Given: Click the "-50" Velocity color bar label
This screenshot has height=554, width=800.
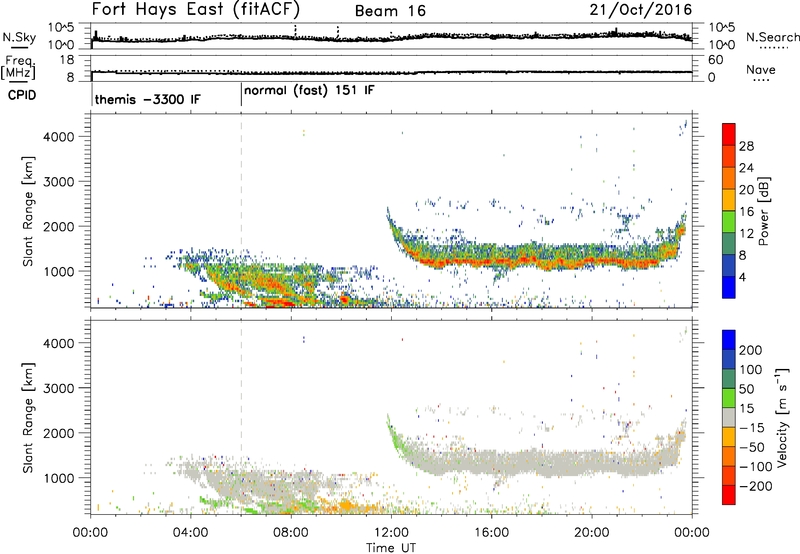Looking at the screenshot, I should pyautogui.click(x=752, y=447).
